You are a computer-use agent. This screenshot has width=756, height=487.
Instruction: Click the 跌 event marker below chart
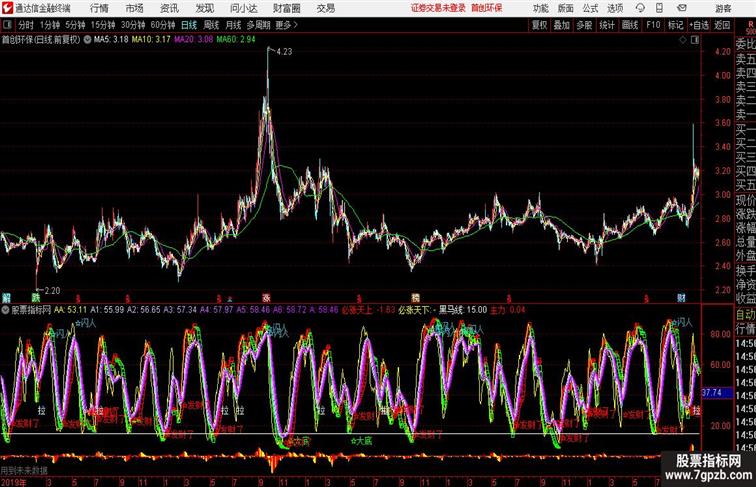pos(36,298)
